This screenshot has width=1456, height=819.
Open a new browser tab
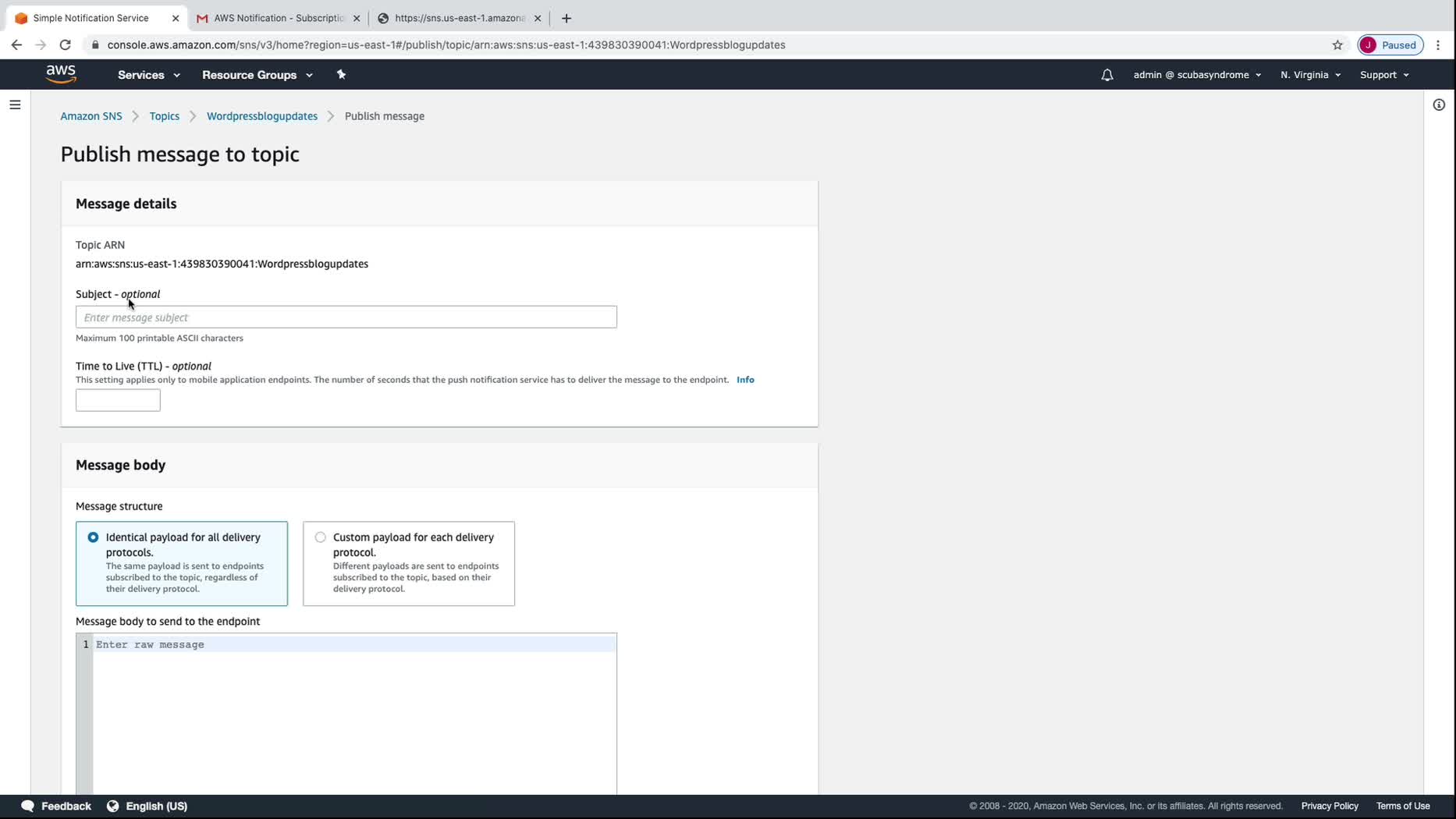[x=566, y=18]
